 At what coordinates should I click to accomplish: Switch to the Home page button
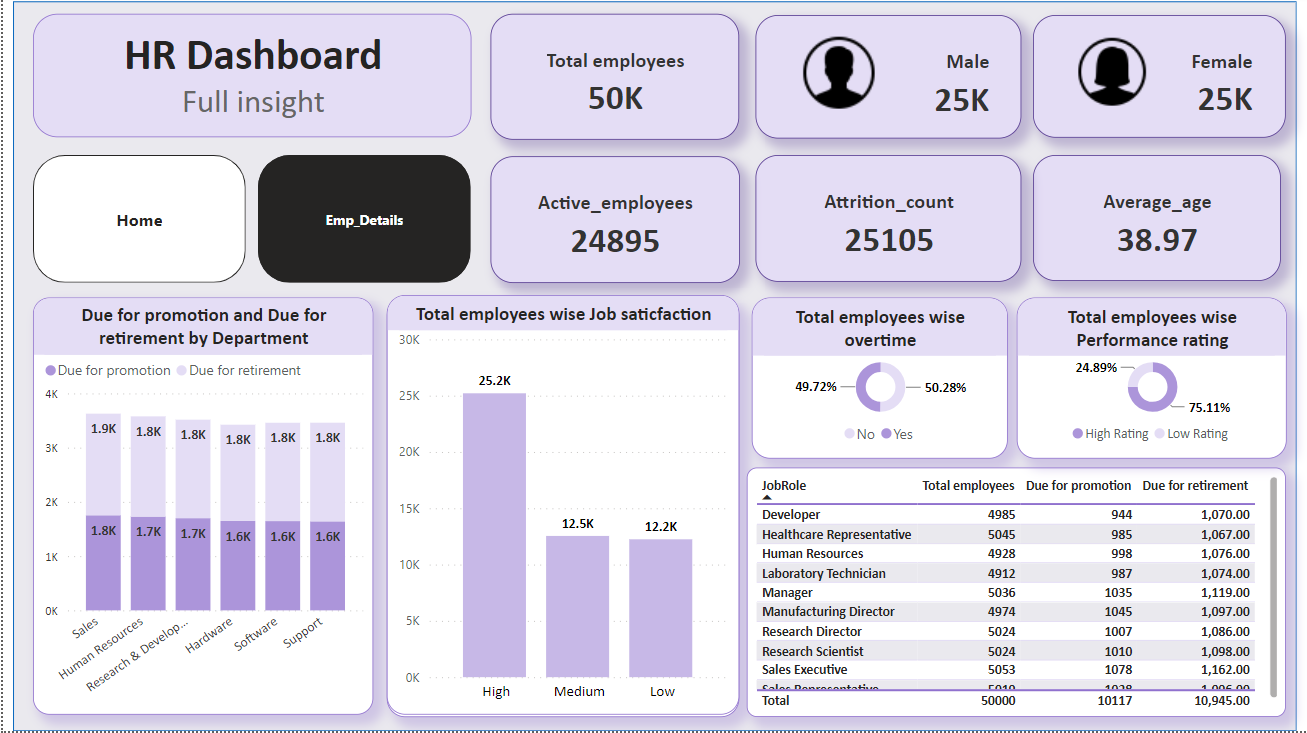(x=138, y=219)
